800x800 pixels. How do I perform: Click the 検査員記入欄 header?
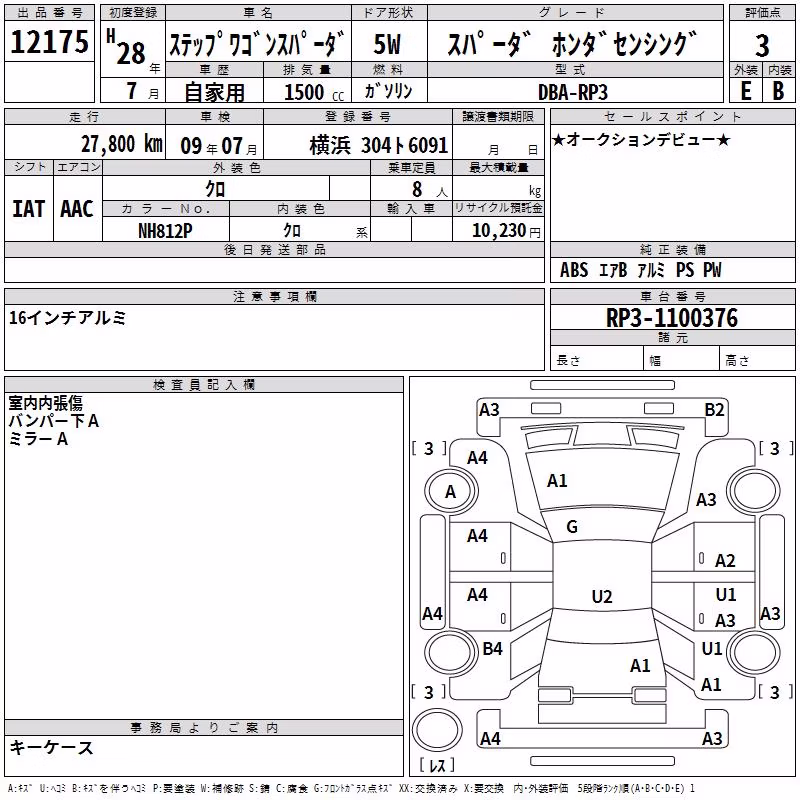[204, 385]
